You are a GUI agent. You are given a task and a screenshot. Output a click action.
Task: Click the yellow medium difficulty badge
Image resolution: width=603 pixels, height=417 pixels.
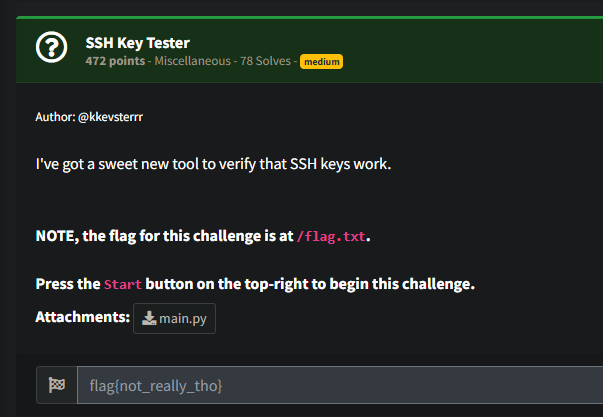click(x=321, y=62)
